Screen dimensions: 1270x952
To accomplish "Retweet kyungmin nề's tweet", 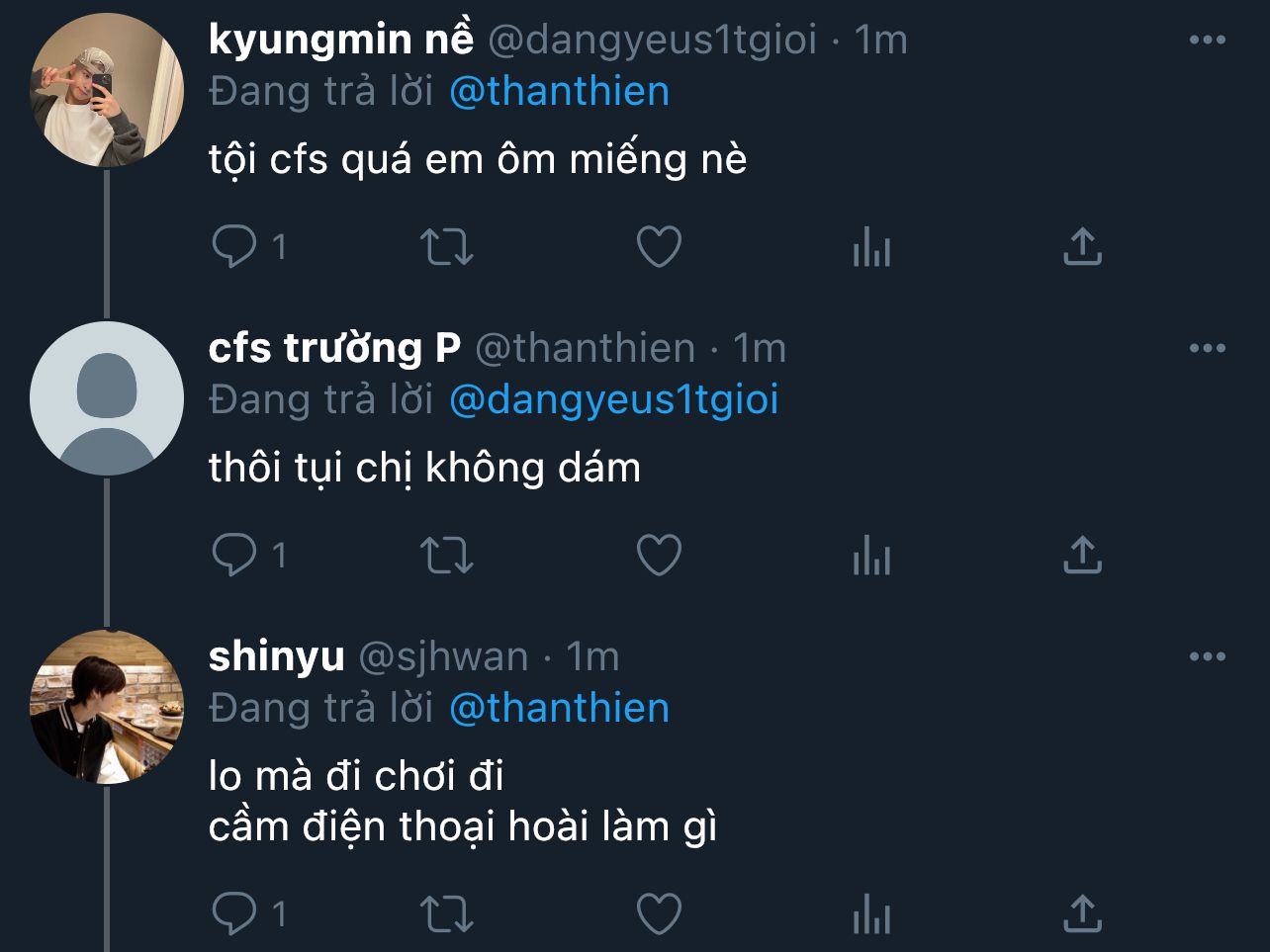I will coord(447,247).
